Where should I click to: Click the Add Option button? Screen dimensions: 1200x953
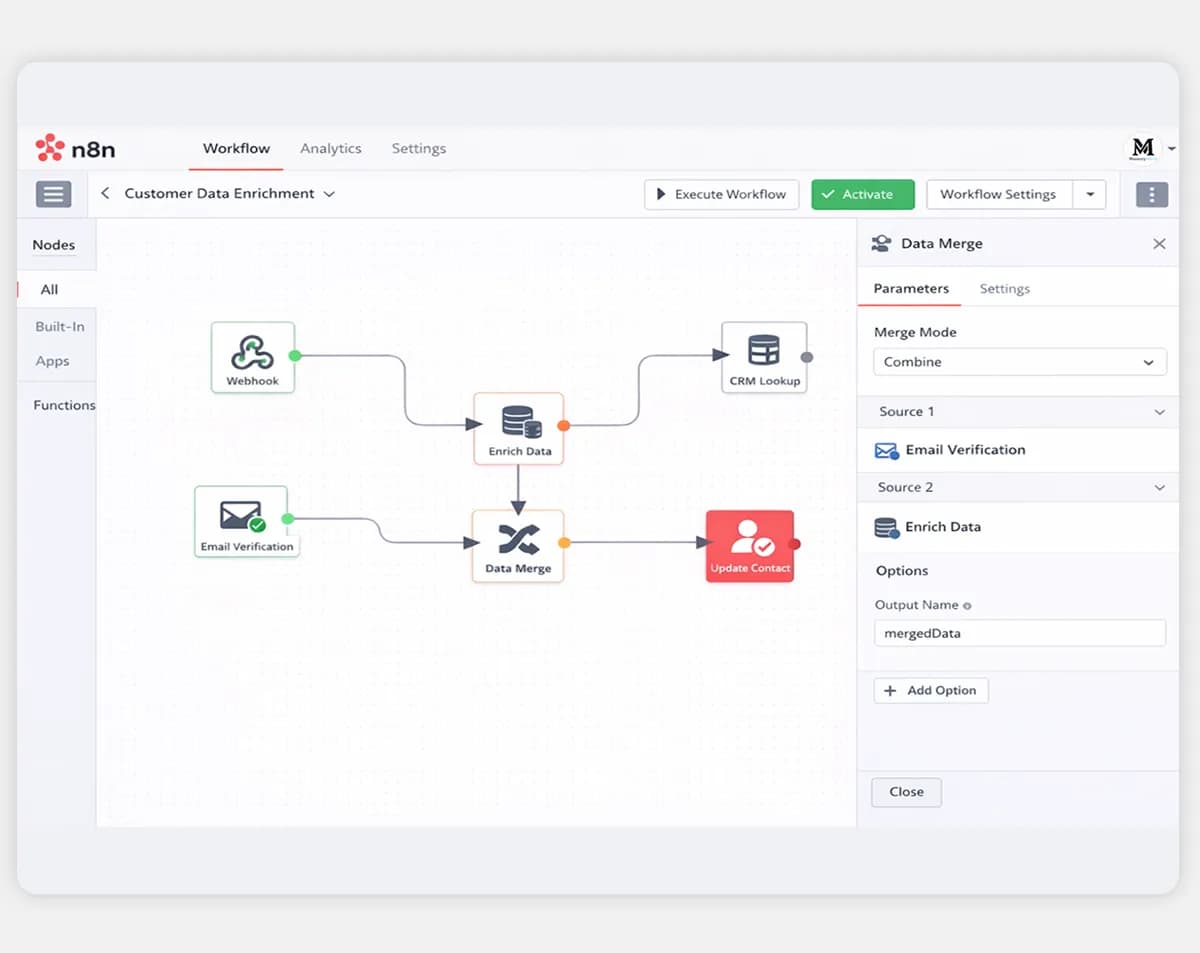point(931,690)
